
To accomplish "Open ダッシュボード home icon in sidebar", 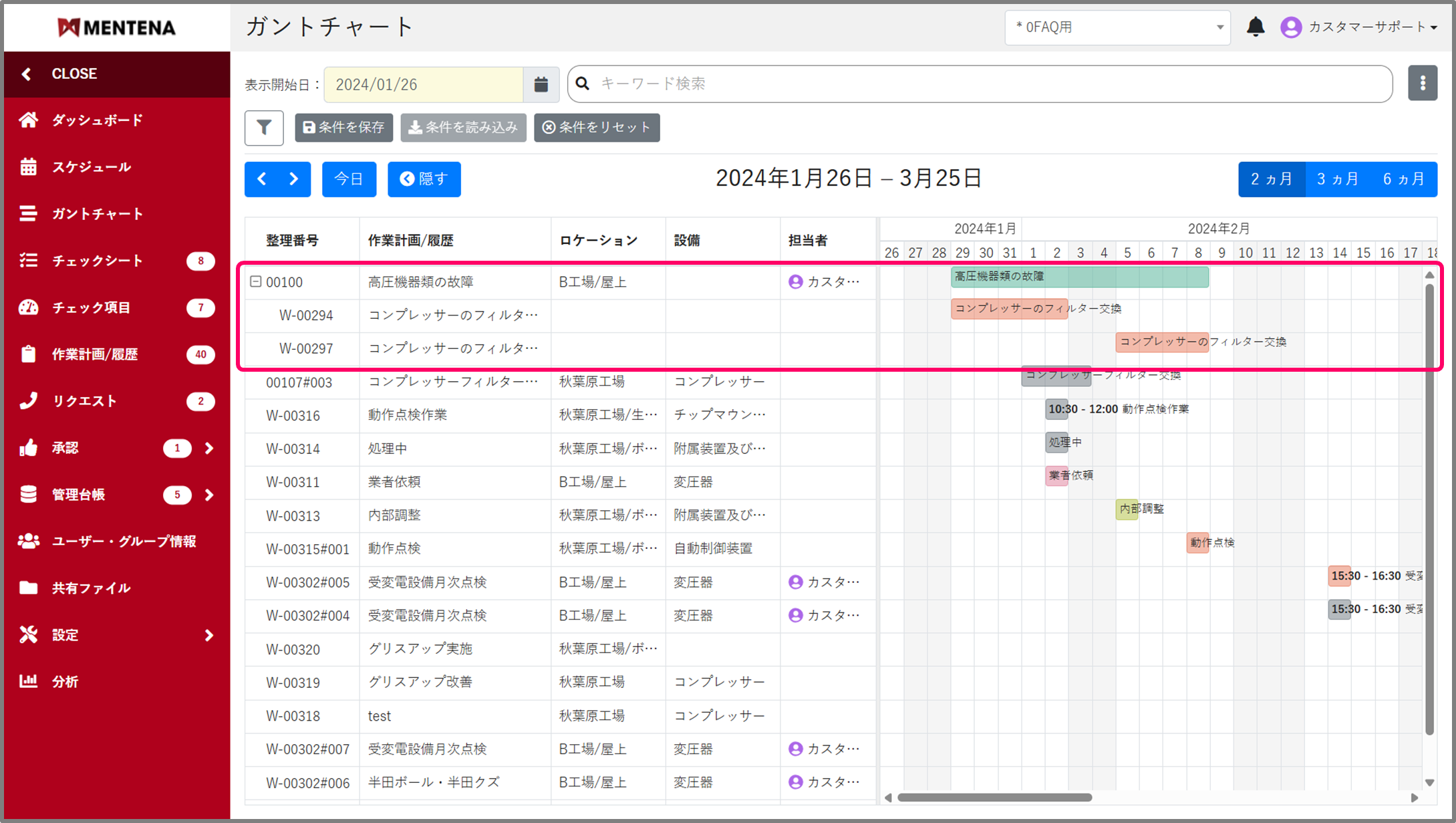I will pyautogui.click(x=28, y=120).
